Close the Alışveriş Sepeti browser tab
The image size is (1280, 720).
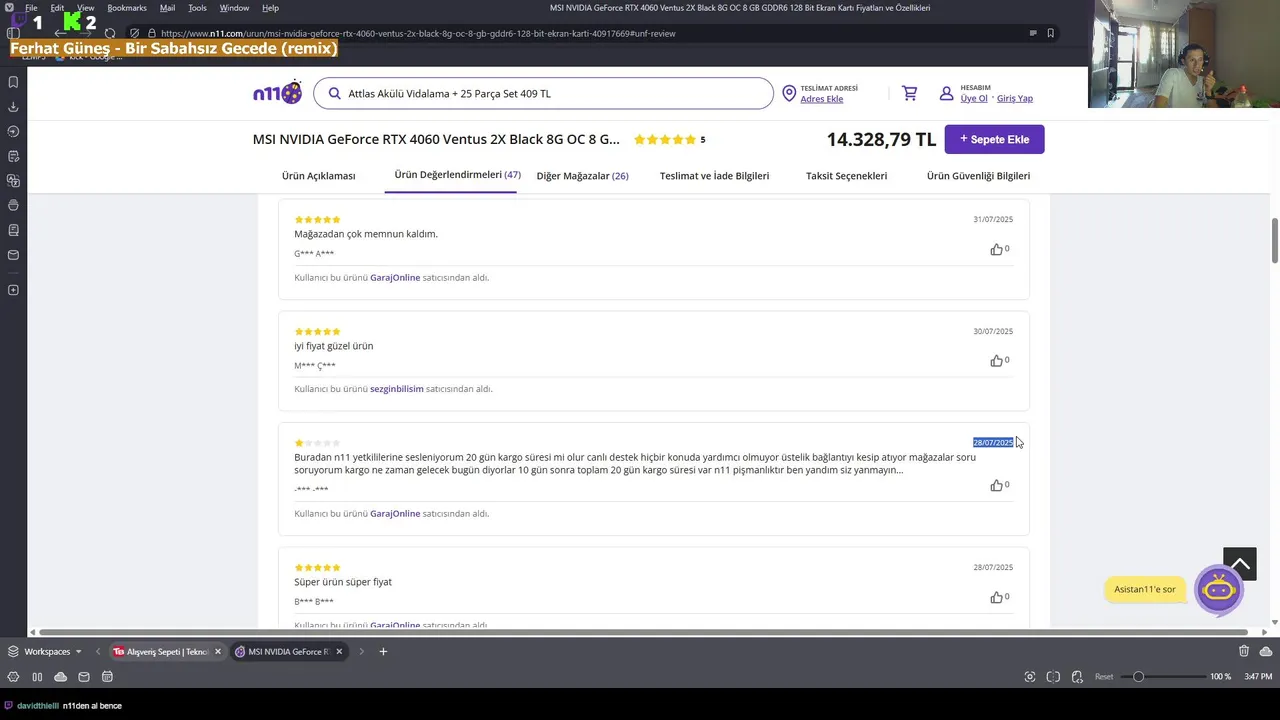[x=218, y=652]
